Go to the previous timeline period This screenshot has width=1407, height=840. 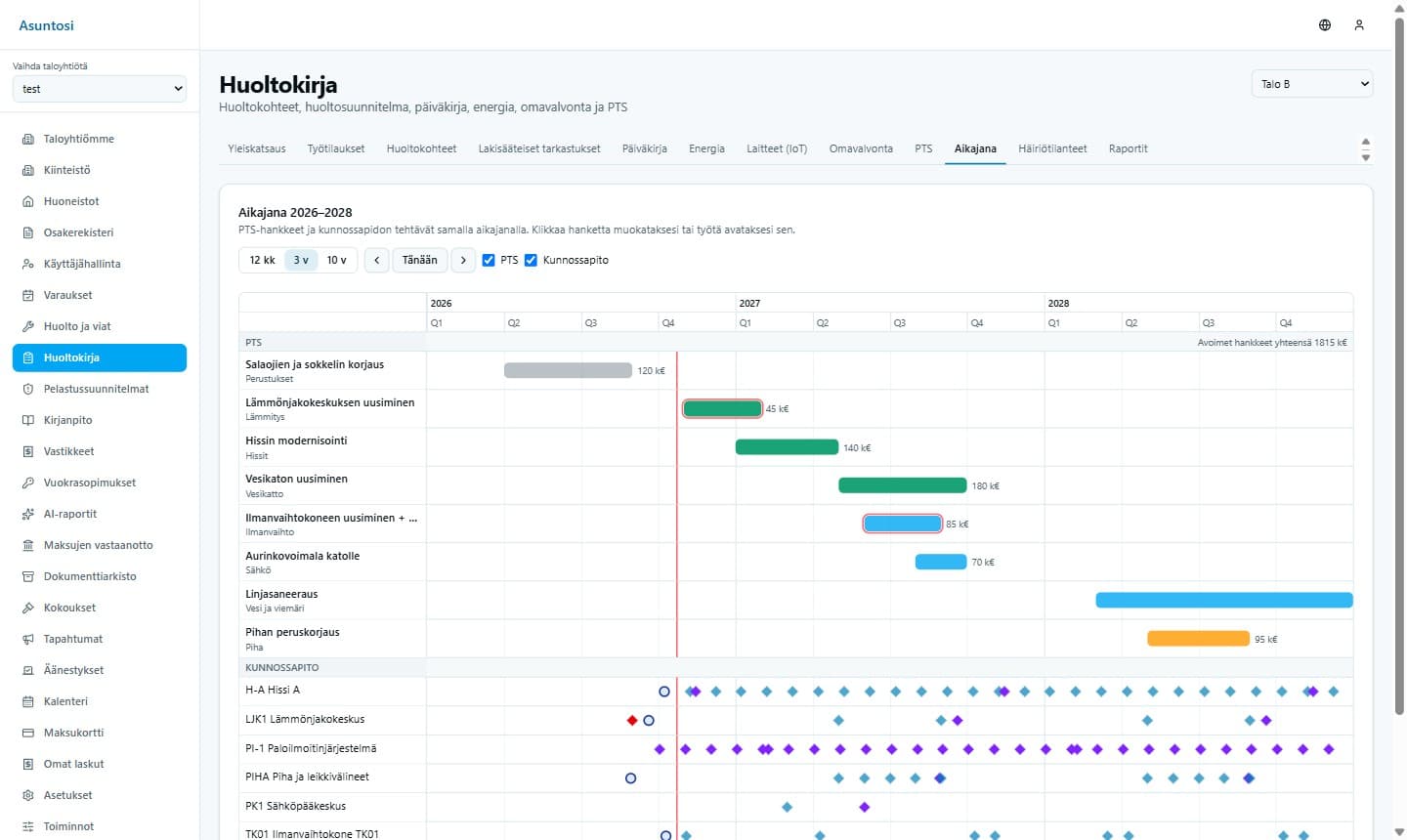click(x=376, y=260)
